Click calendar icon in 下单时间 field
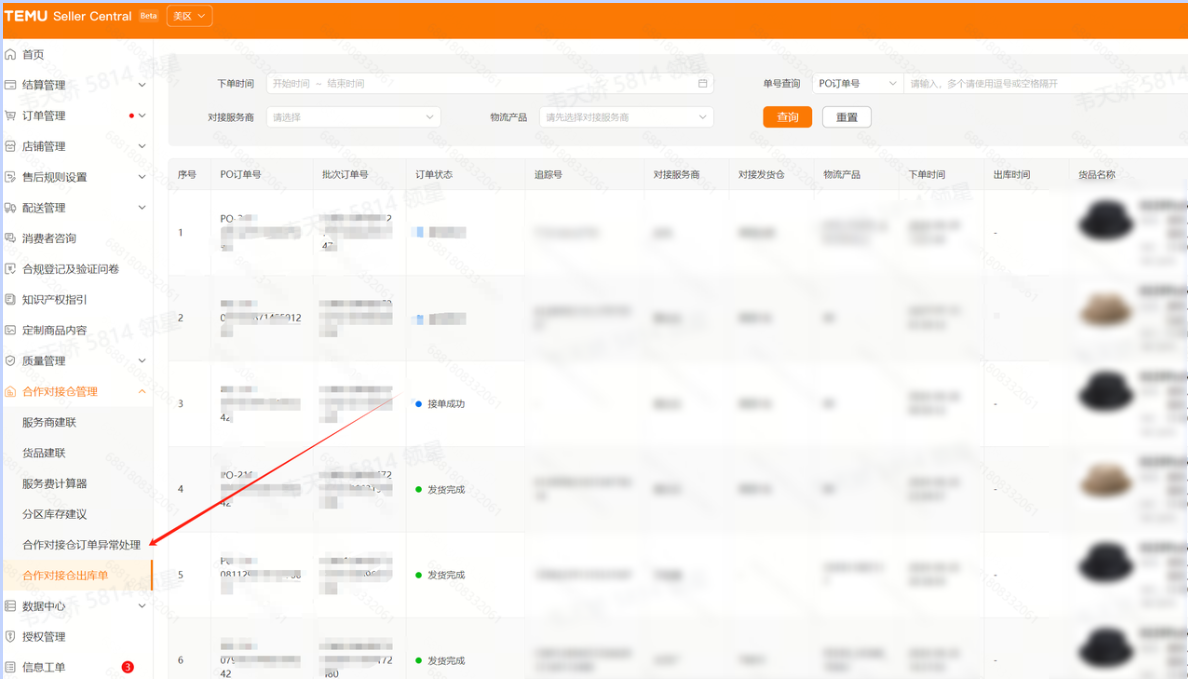The width and height of the screenshot is (1188, 679). coord(702,83)
